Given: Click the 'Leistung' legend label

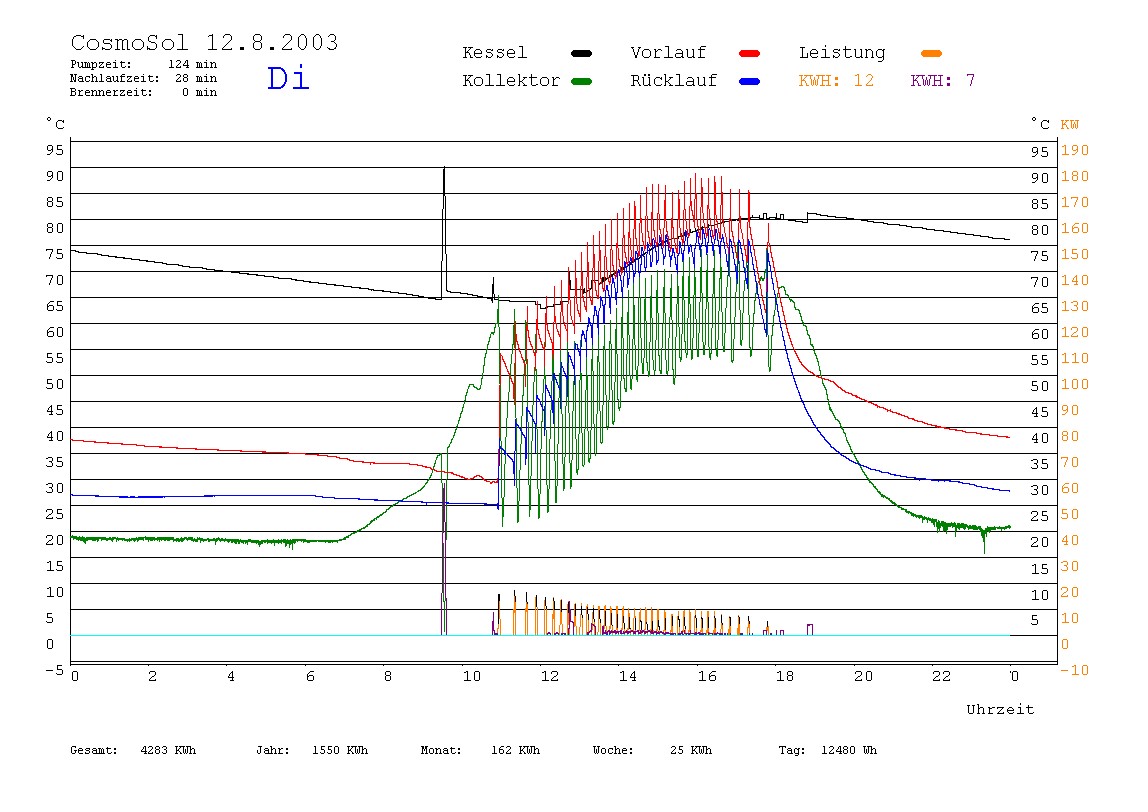Looking at the screenshot, I should pyautogui.click(x=842, y=53).
